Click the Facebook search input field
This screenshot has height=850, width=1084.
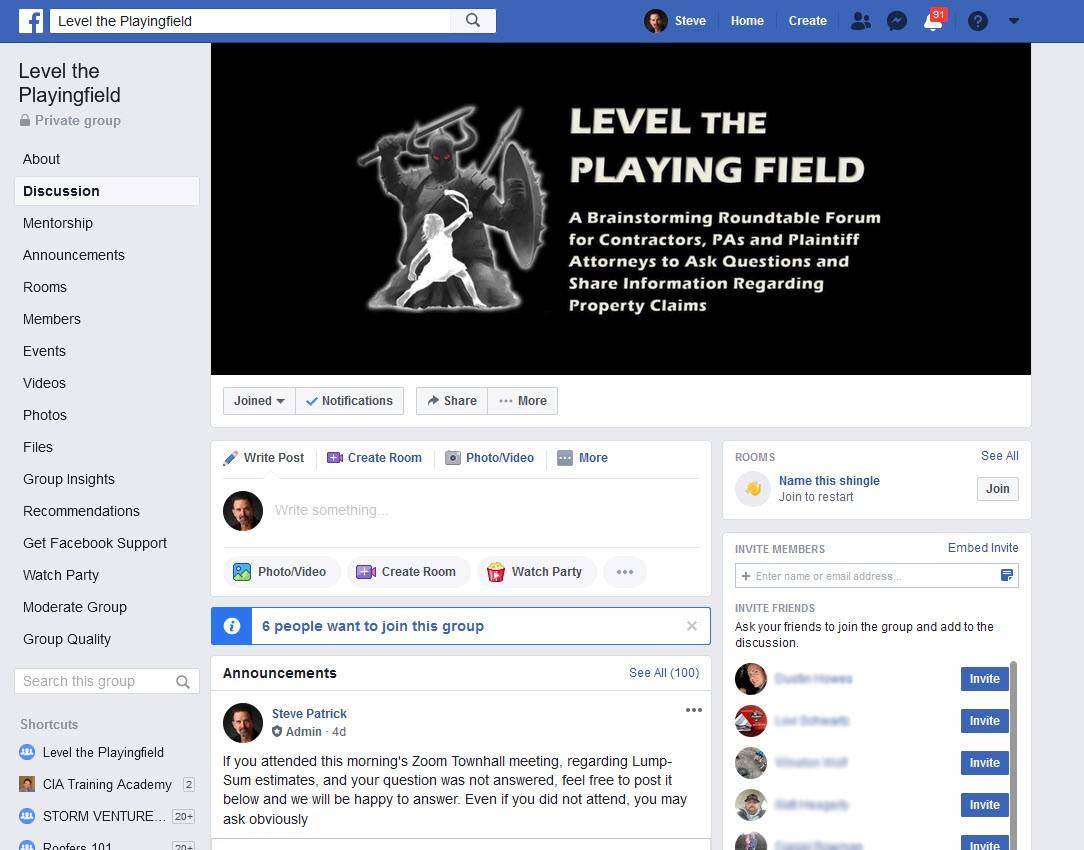tap(250, 21)
